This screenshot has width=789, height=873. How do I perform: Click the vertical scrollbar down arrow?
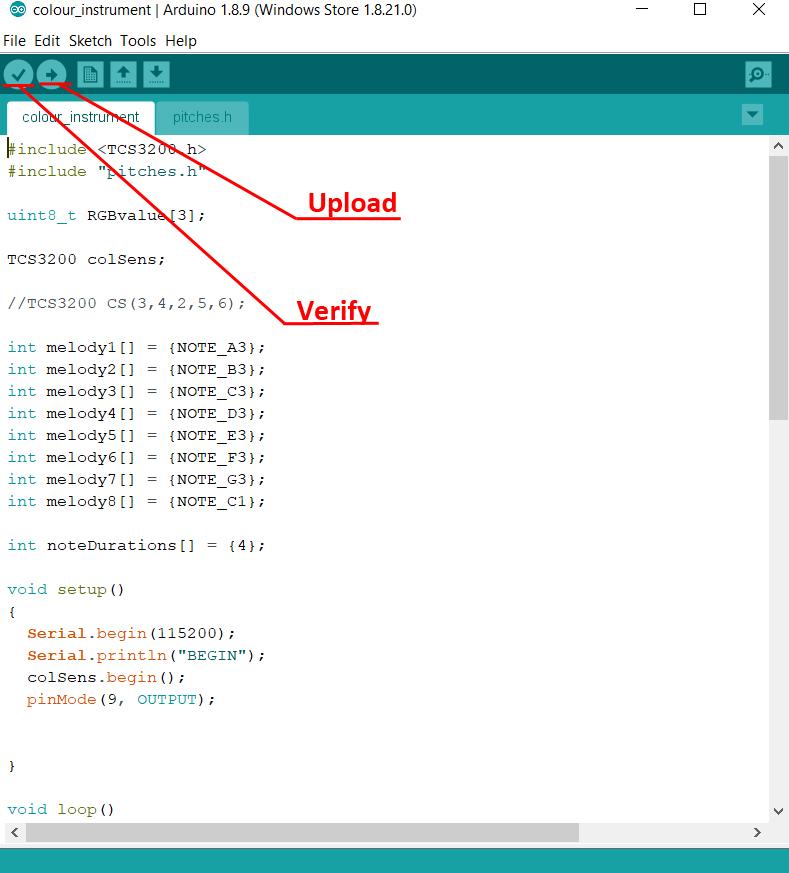[x=778, y=811]
